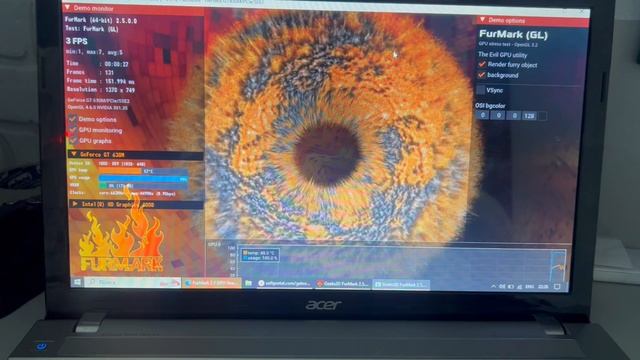Toggle the GPU monitoring checkbox
Viewport: 640px width, 360px height.
pos(73,130)
